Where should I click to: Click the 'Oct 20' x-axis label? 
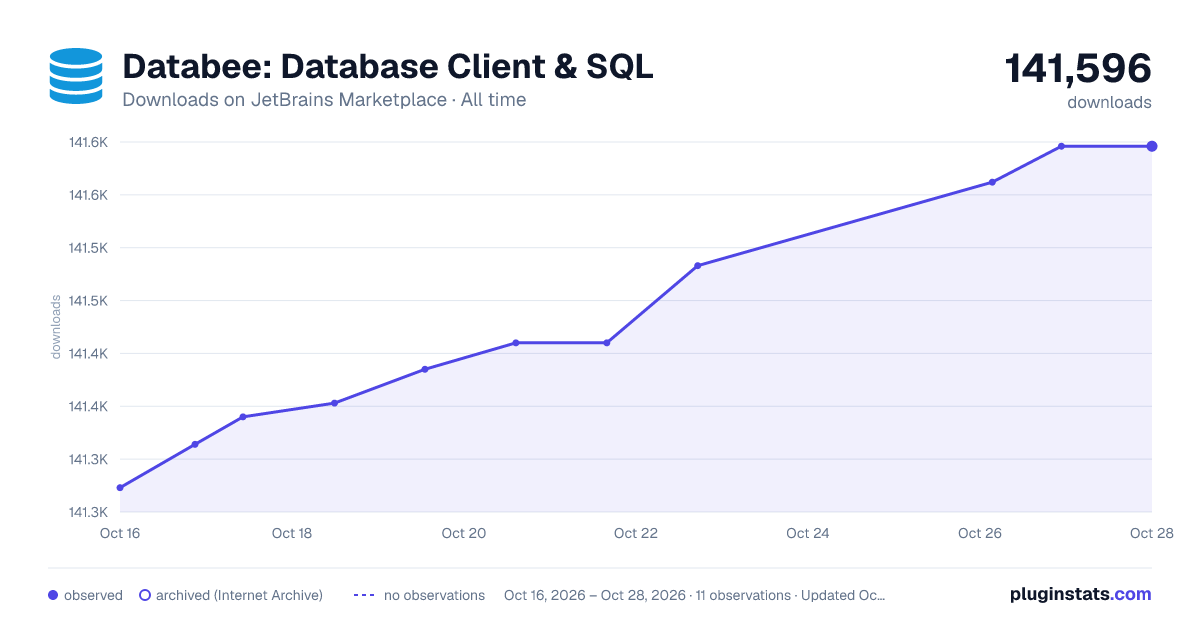[464, 533]
